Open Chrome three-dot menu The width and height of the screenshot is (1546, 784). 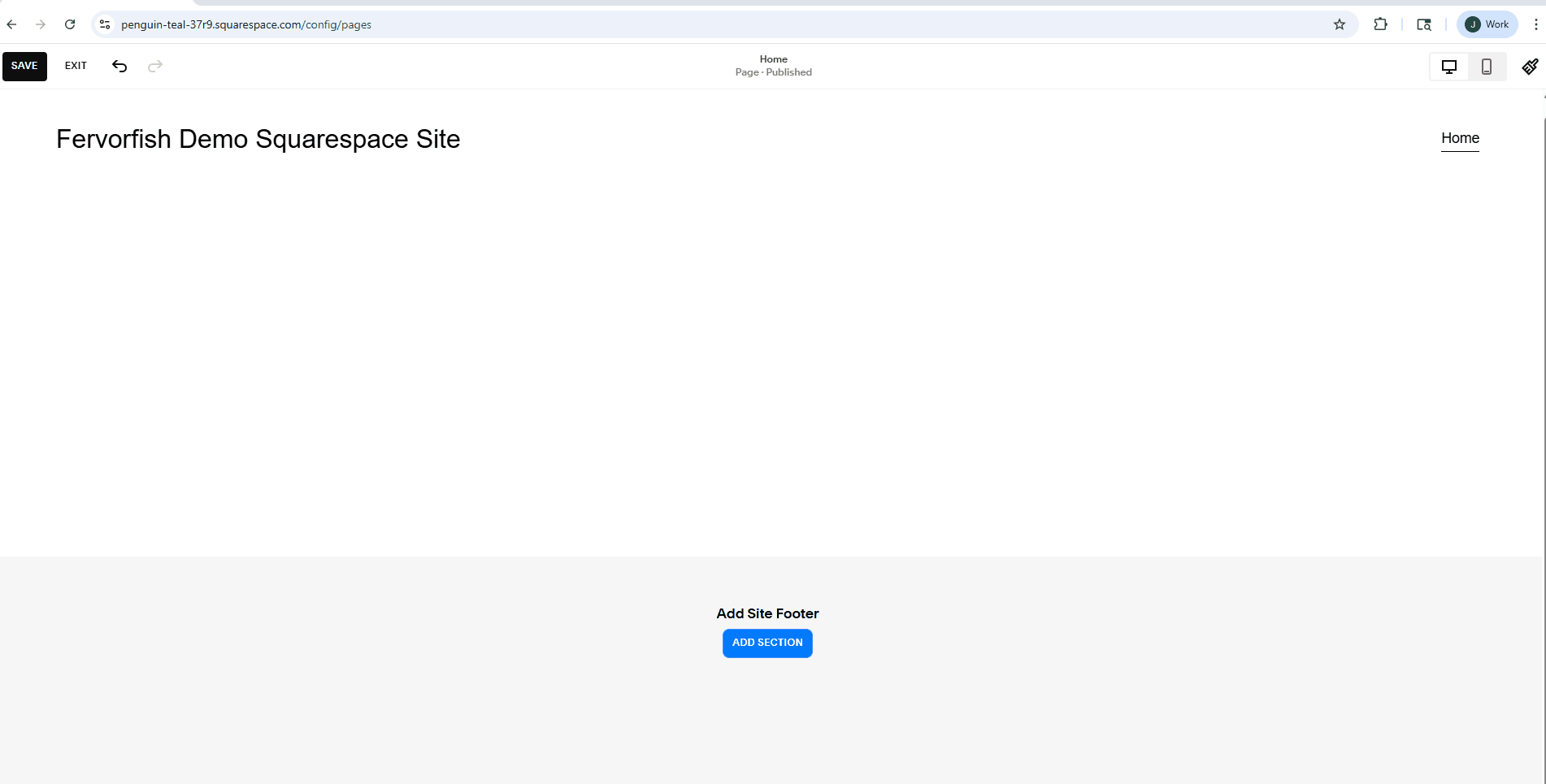tap(1535, 24)
